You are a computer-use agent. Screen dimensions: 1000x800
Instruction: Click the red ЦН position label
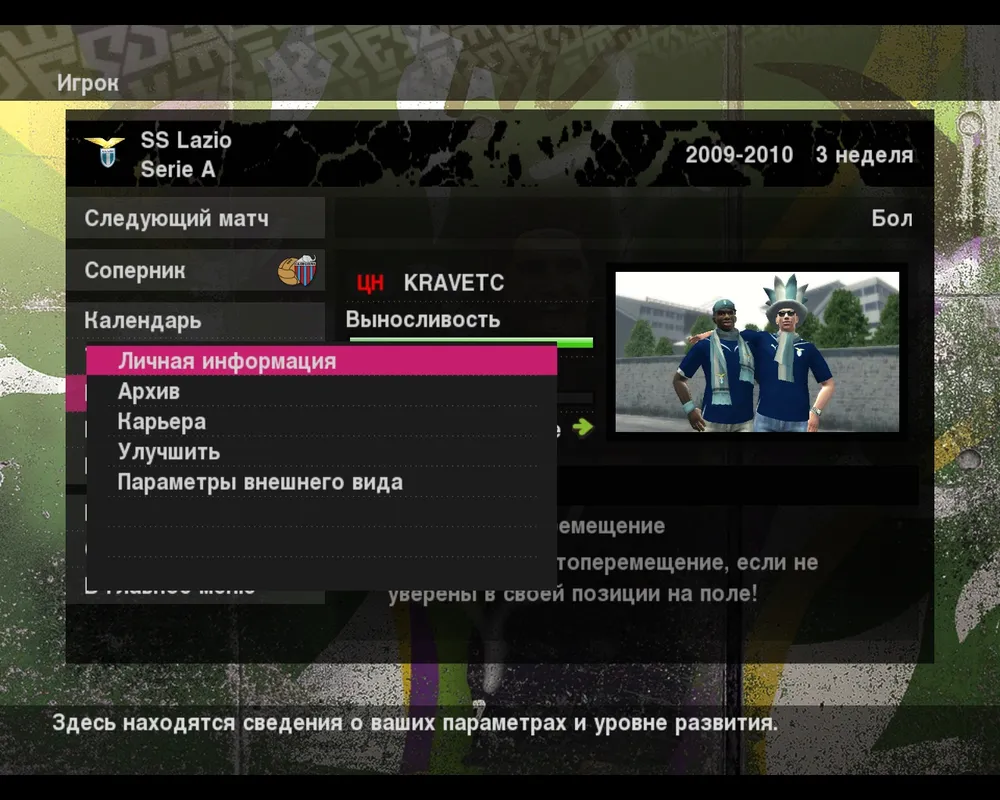click(371, 283)
